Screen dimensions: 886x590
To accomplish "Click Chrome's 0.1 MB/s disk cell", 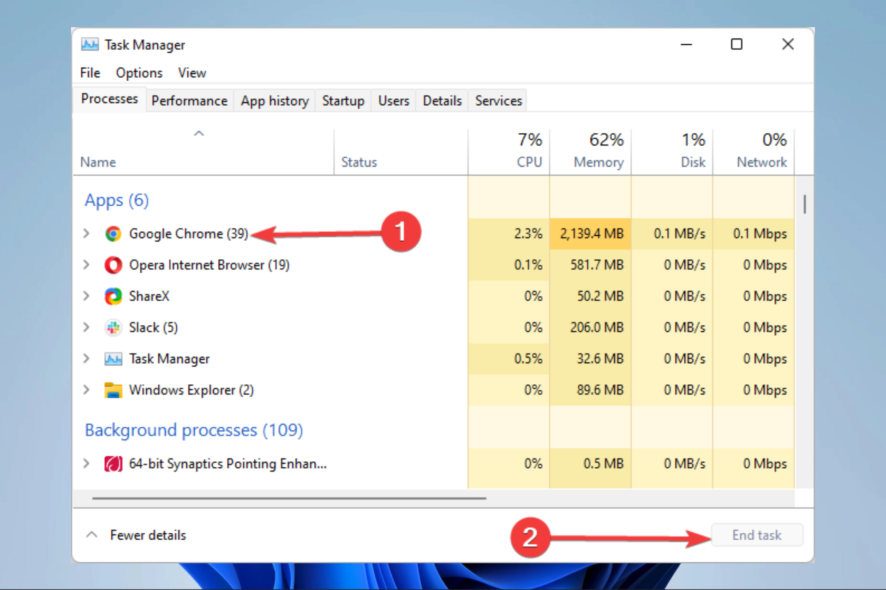I will coord(672,233).
